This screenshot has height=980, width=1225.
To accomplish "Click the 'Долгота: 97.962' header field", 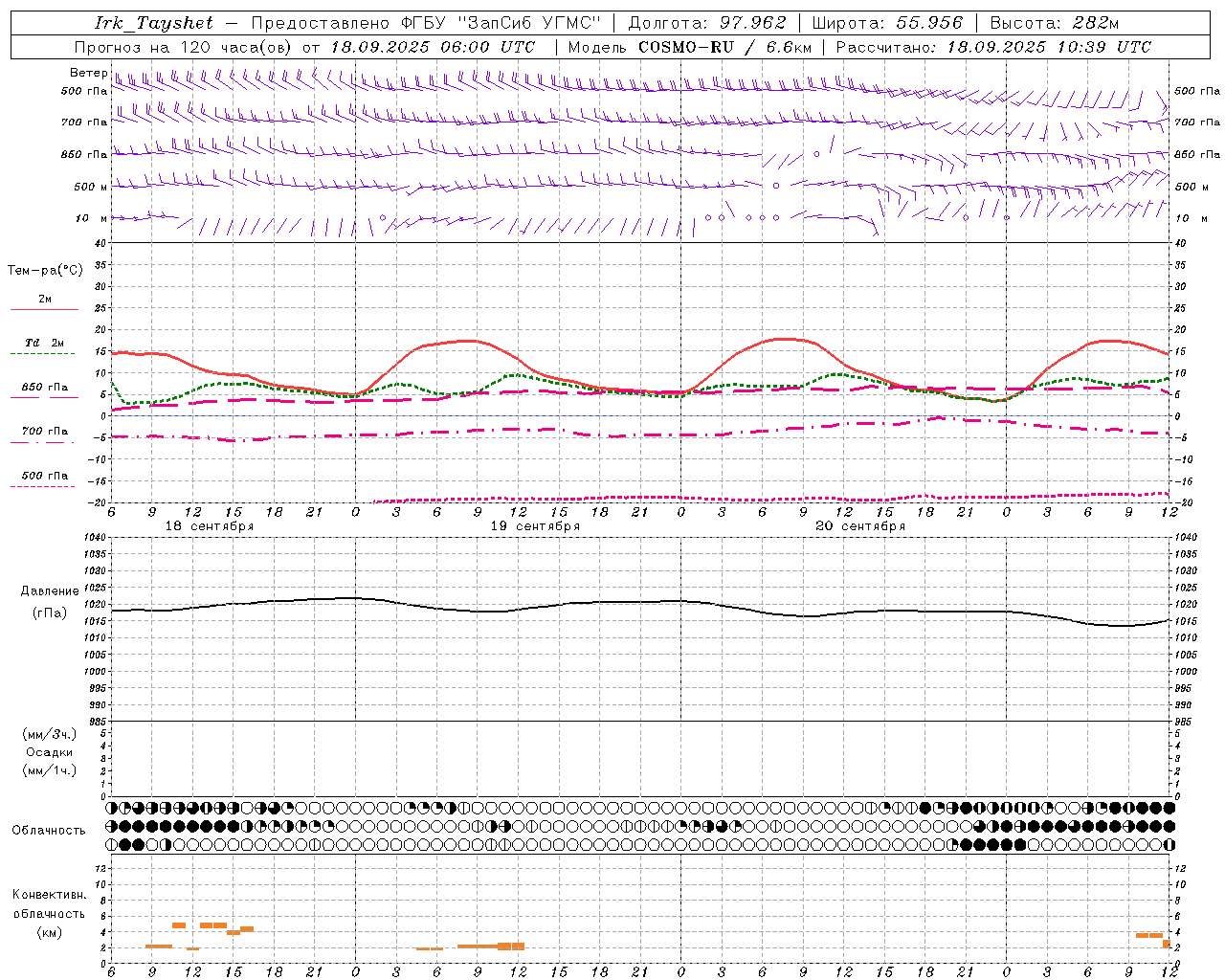I will (707, 23).
